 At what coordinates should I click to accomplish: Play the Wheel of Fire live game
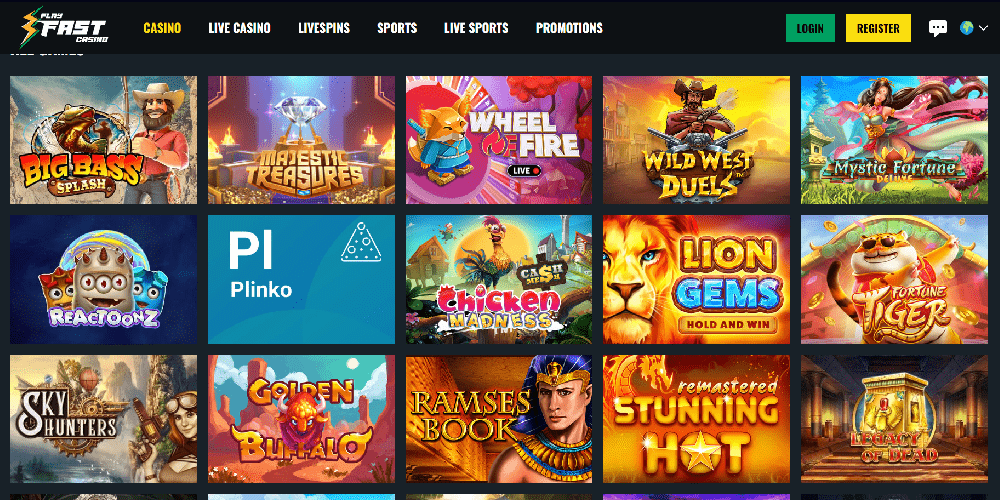[499, 140]
